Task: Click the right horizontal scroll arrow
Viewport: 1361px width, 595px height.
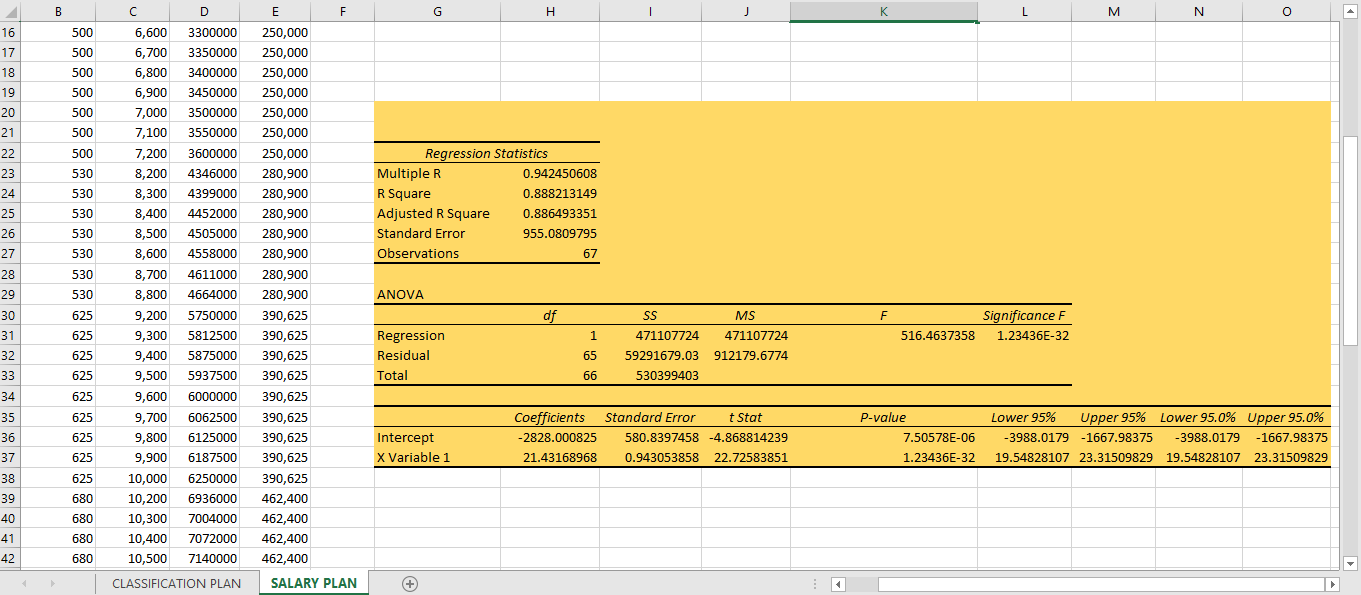Action: [x=1333, y=583]
